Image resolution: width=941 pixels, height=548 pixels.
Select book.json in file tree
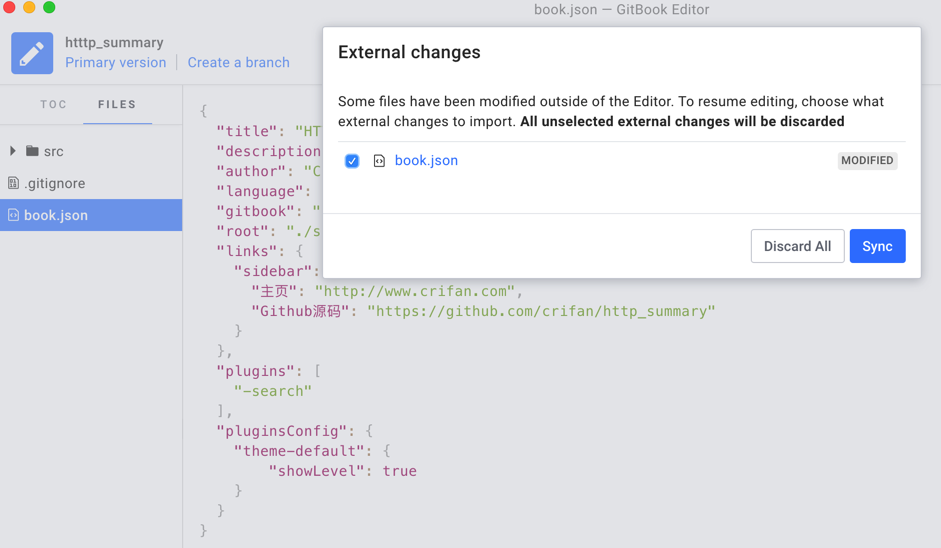pos(91,215)
